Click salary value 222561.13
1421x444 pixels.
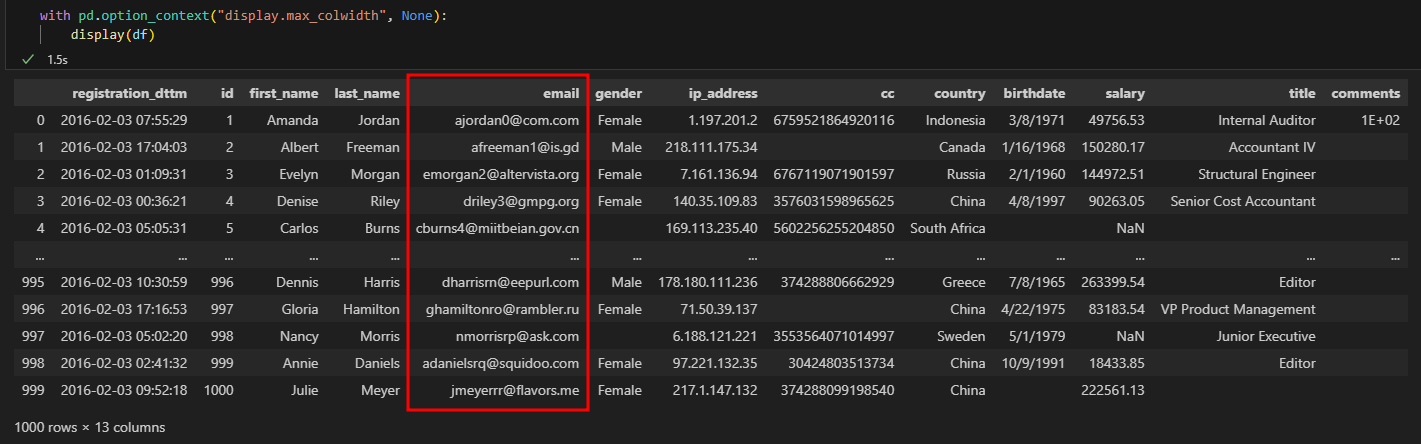1114,390
